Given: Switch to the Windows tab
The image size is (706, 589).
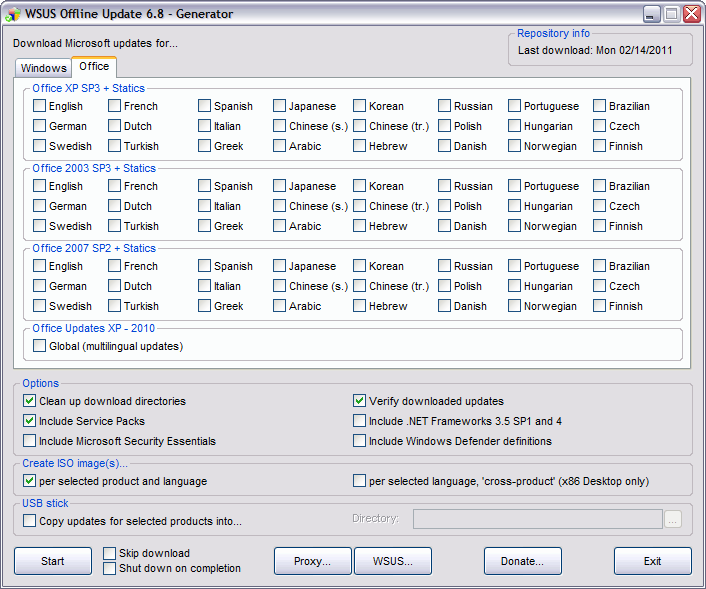Looking at the screenshot, I should [43, 68].
